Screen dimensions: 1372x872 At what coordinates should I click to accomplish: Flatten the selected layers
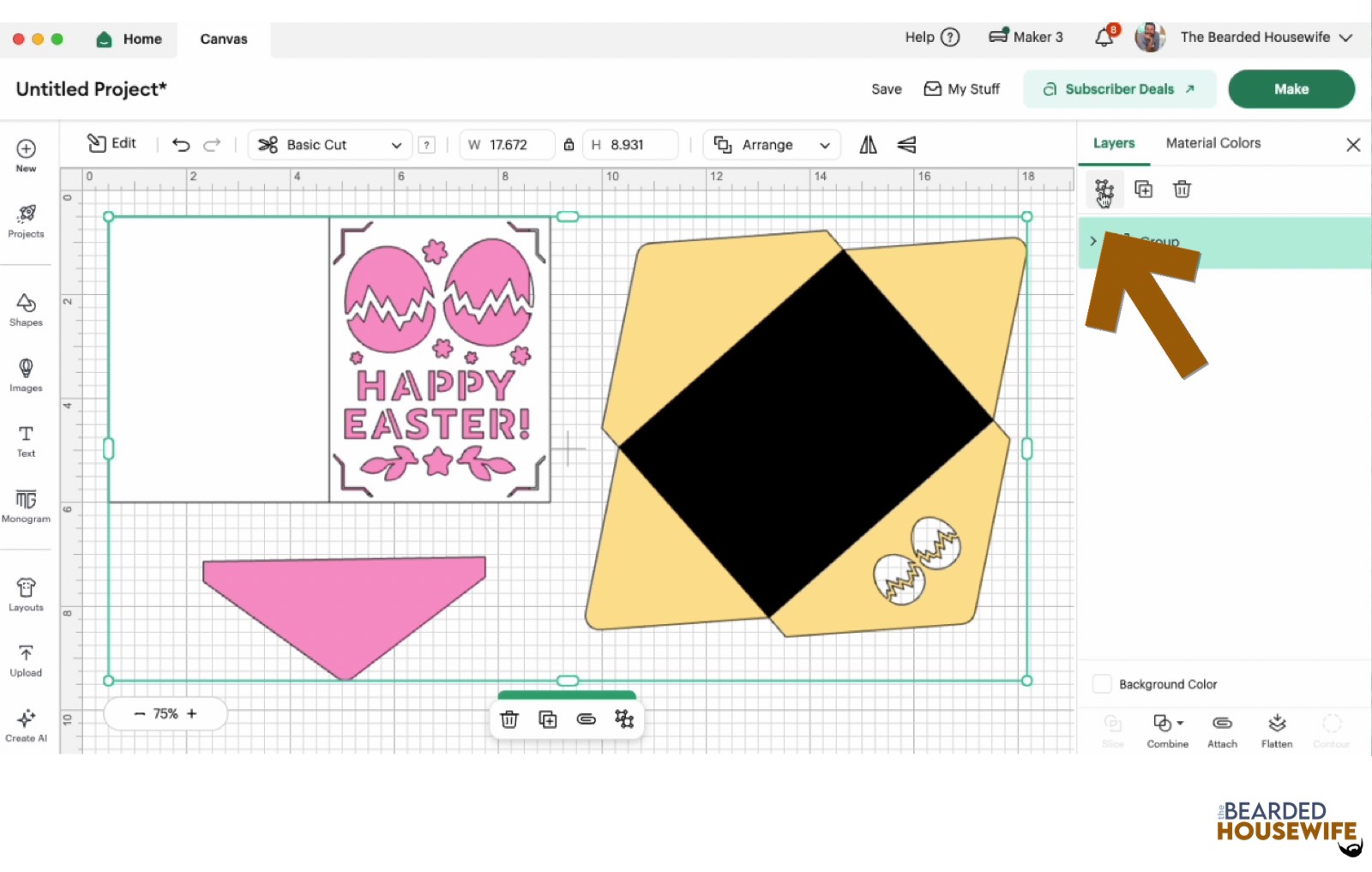[x=1277, y=729]
